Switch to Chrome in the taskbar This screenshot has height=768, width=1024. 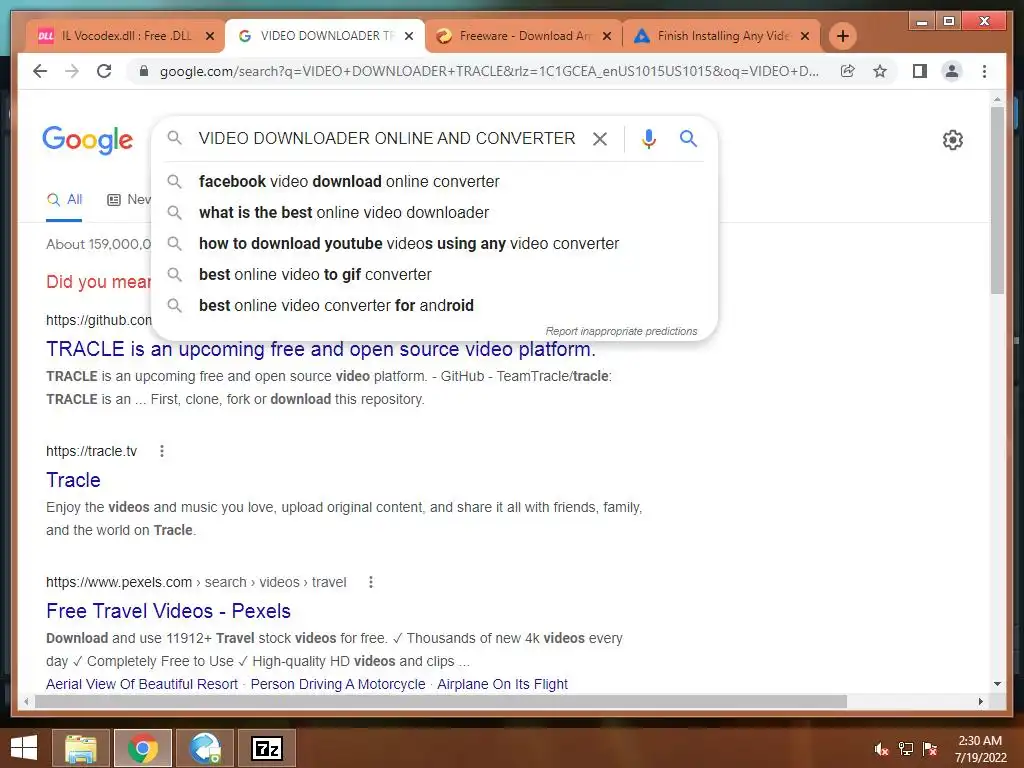[143, 748]
